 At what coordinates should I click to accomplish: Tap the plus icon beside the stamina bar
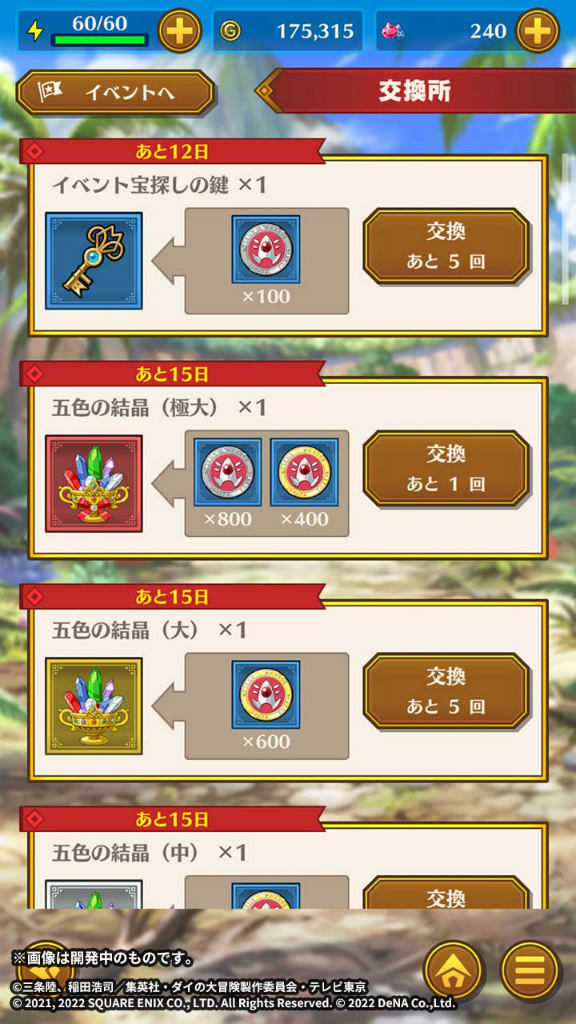click(180, 31)
